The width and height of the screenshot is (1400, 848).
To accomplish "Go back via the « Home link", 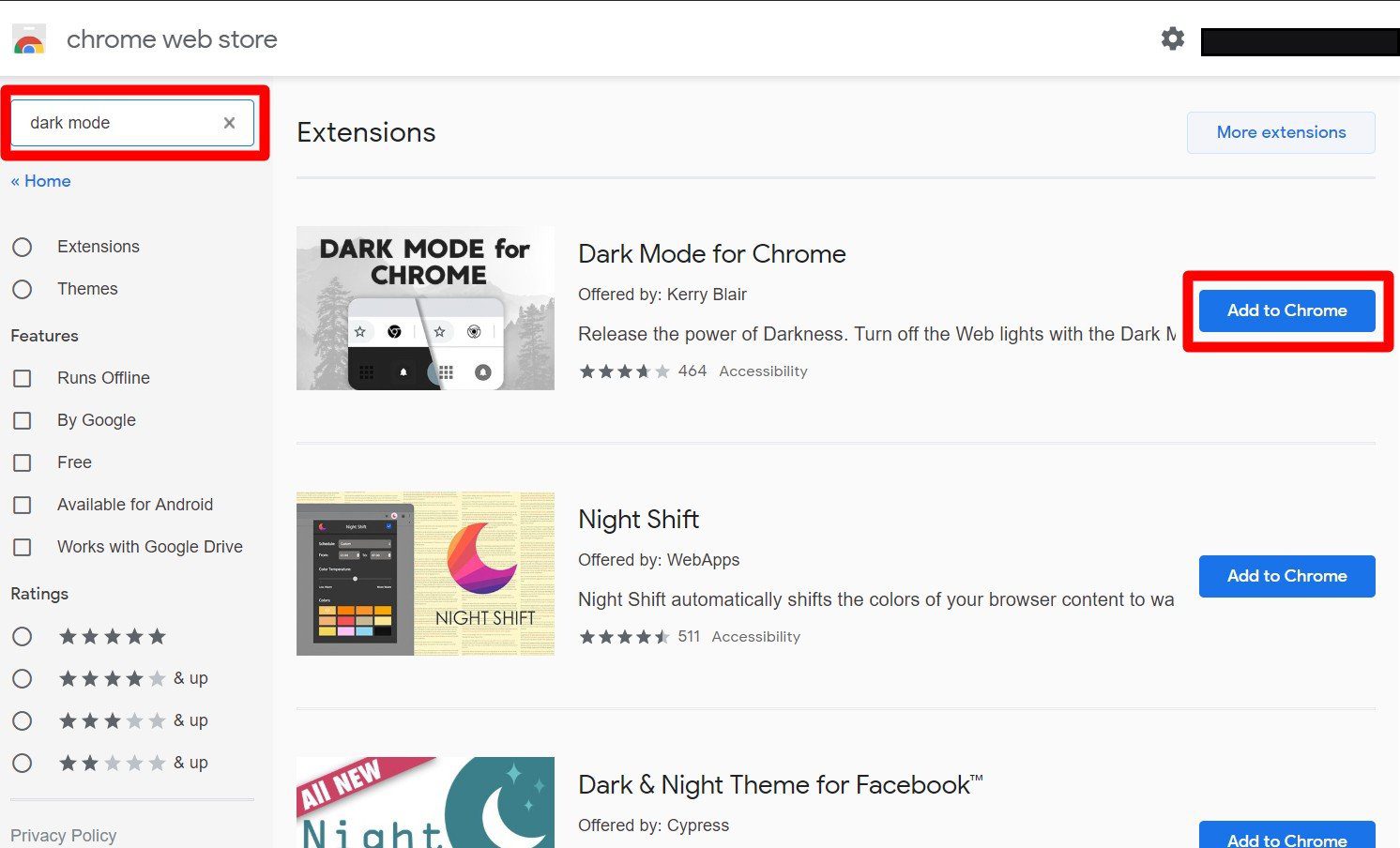I will (41, 181).
